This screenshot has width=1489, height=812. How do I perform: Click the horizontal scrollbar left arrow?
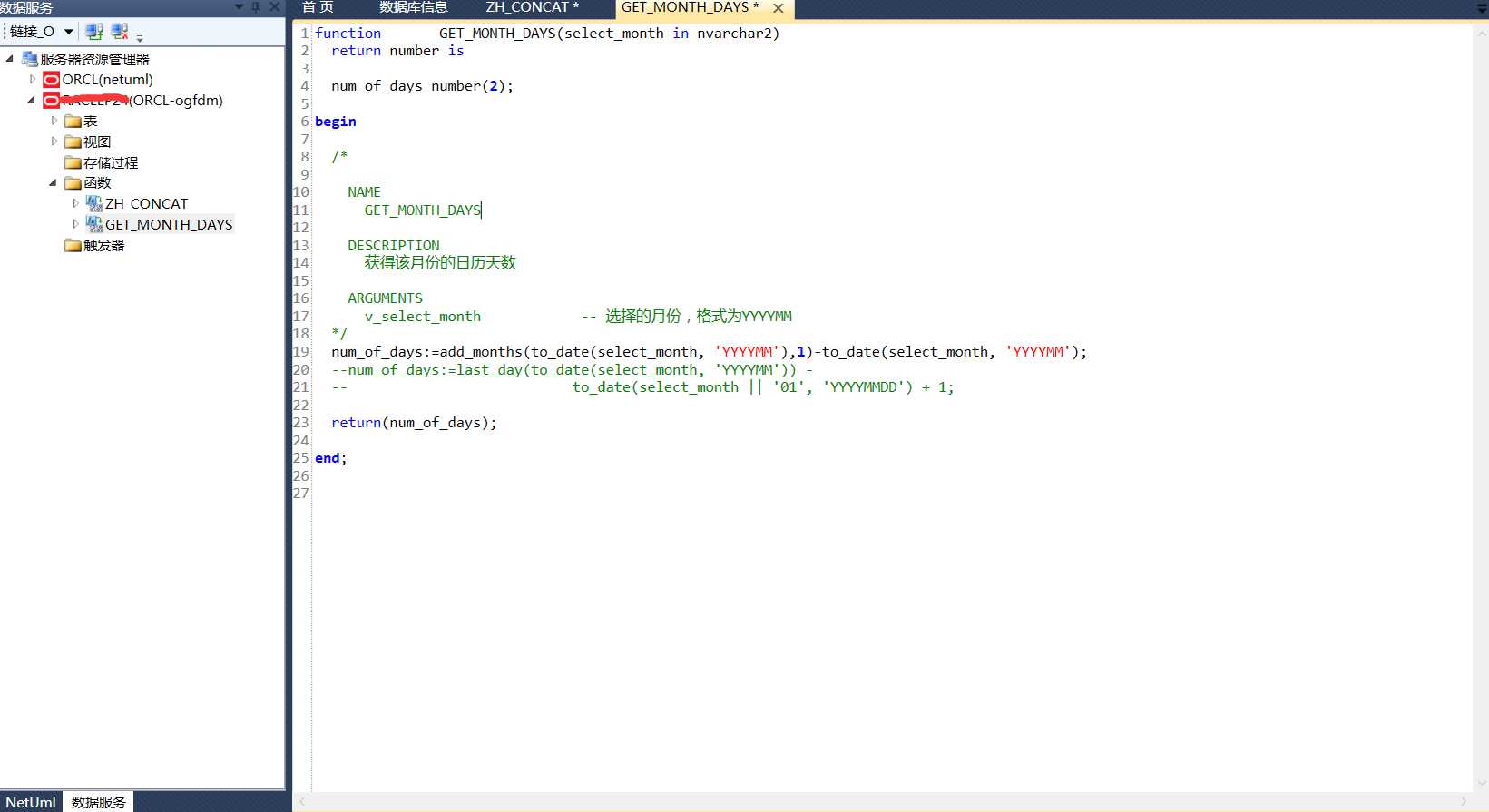coord(302,801)
